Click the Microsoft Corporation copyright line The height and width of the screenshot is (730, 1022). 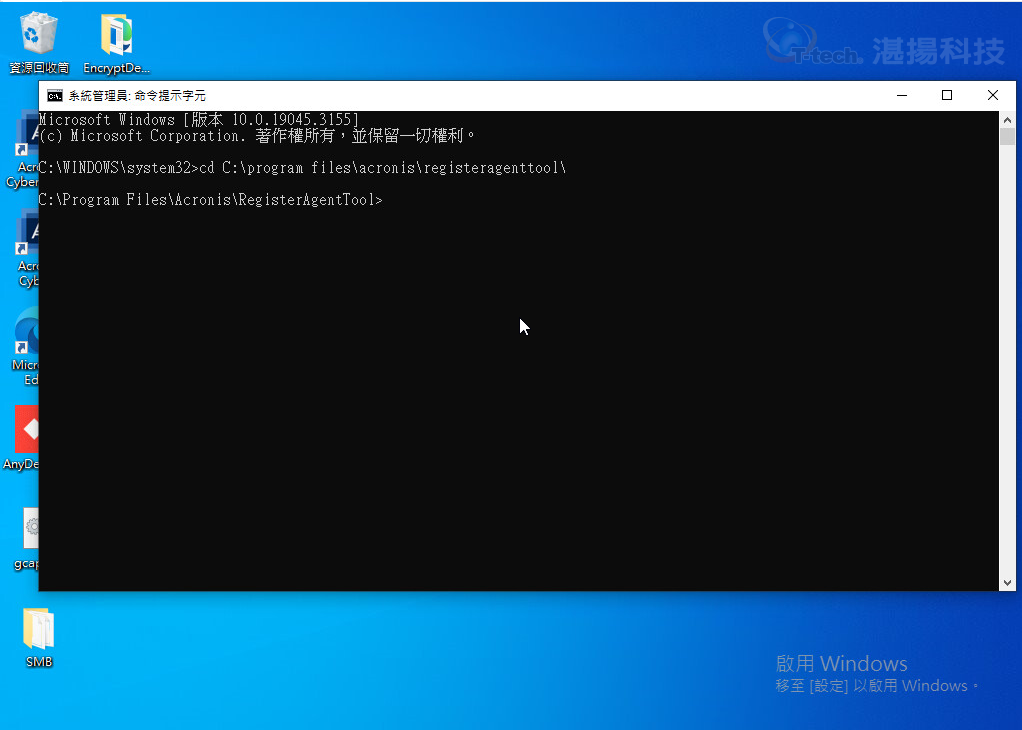tap(257, 136)
